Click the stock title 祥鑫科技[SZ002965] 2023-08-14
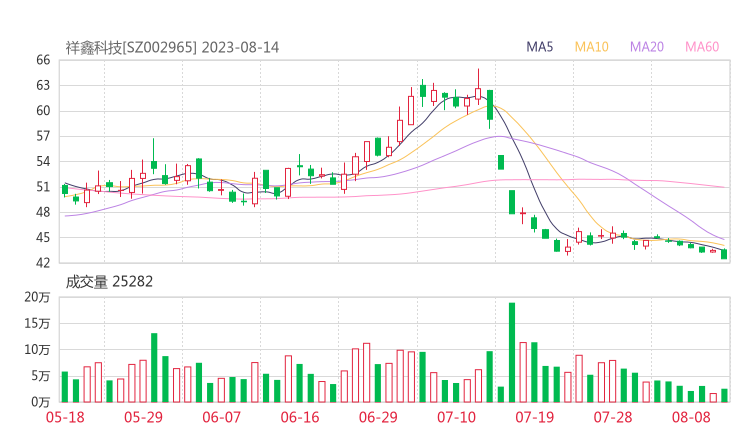 click(172, 48)
